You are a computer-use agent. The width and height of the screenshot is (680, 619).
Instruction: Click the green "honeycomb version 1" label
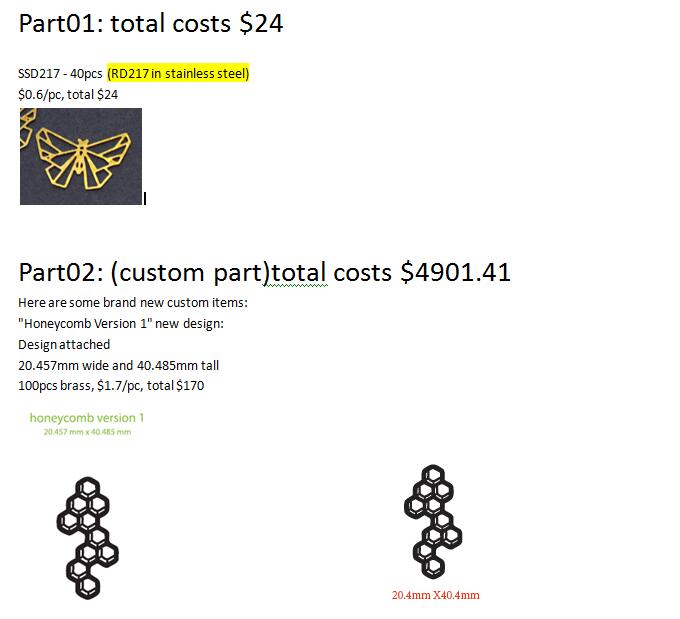click(87, 417)
